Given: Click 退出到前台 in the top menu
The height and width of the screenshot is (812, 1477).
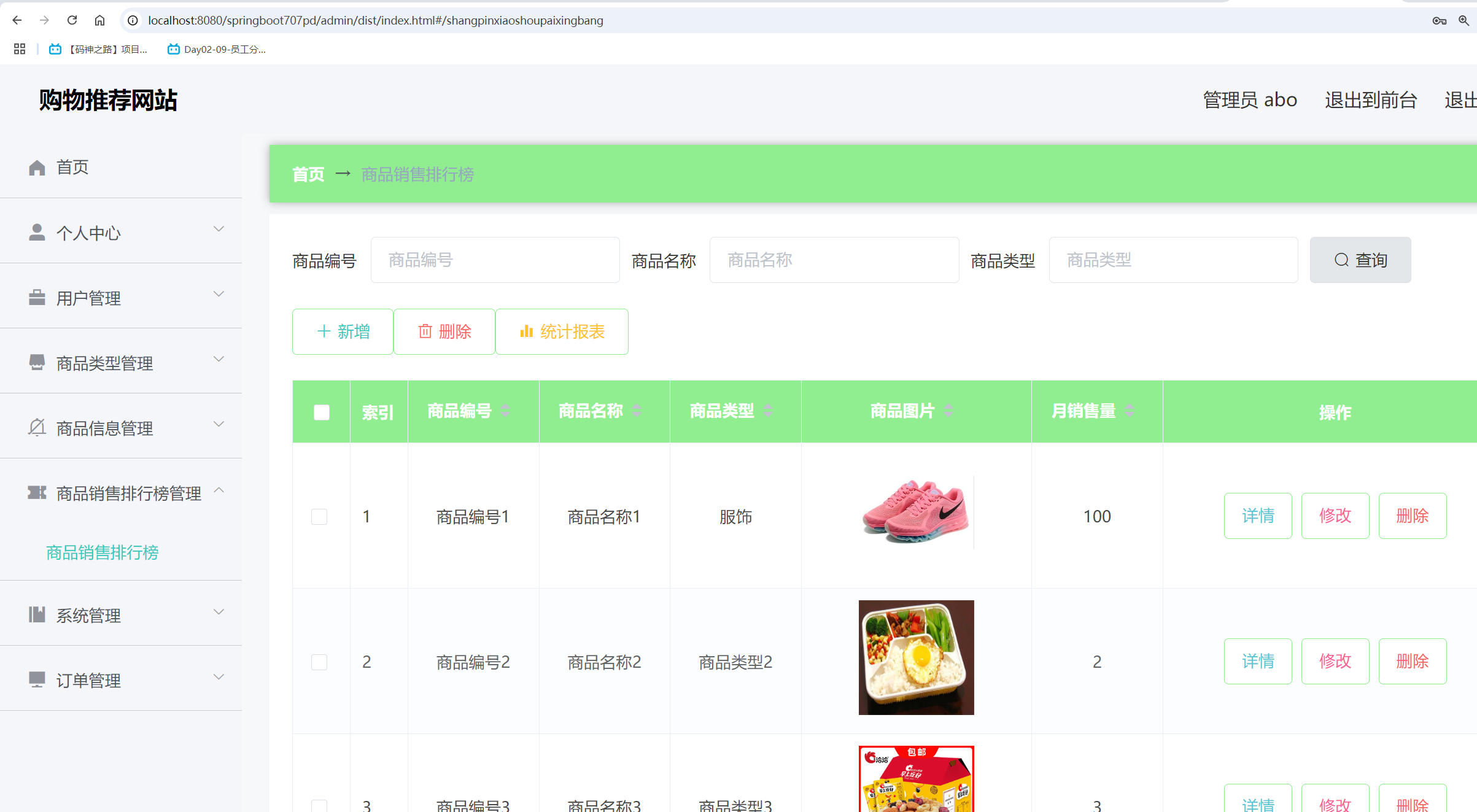Looking at the screenshot, I should pyautogui.click(x=1370, y=99).
